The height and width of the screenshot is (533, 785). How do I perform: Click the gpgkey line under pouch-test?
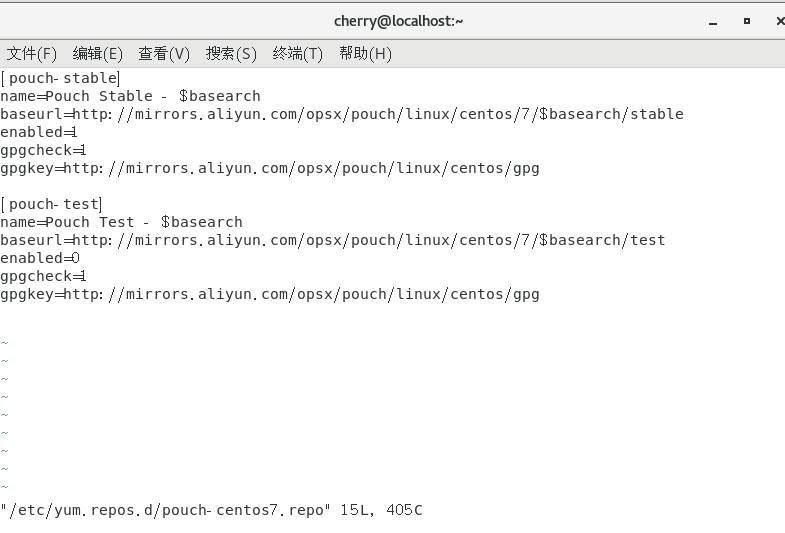270,294
